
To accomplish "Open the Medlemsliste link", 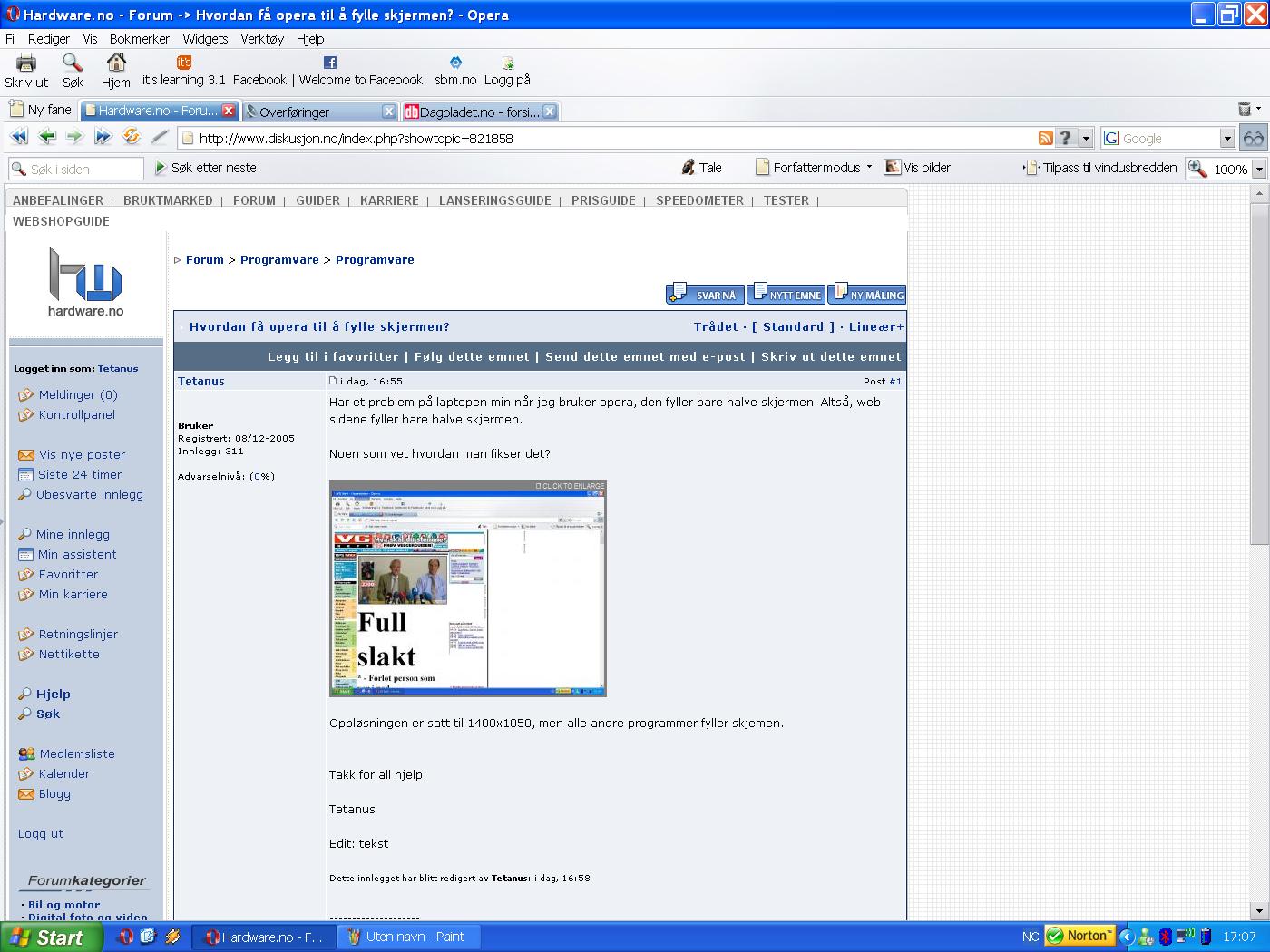I will pyautogui.click(x=77, y=754).
